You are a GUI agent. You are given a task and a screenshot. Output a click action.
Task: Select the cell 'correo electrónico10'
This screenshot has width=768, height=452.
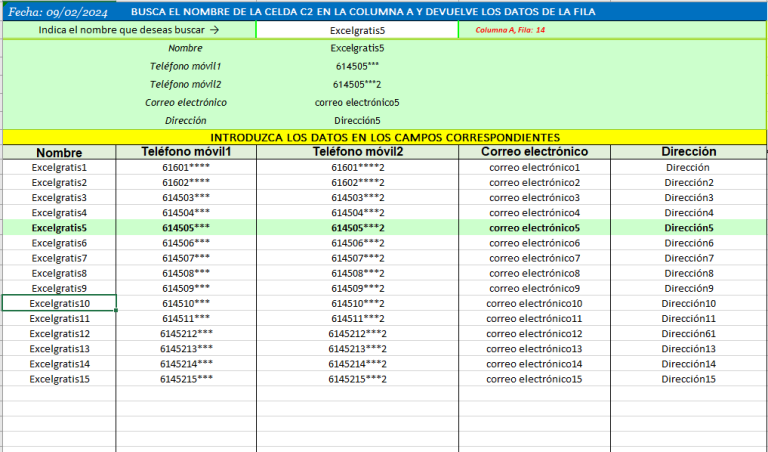tap(534, 304)
